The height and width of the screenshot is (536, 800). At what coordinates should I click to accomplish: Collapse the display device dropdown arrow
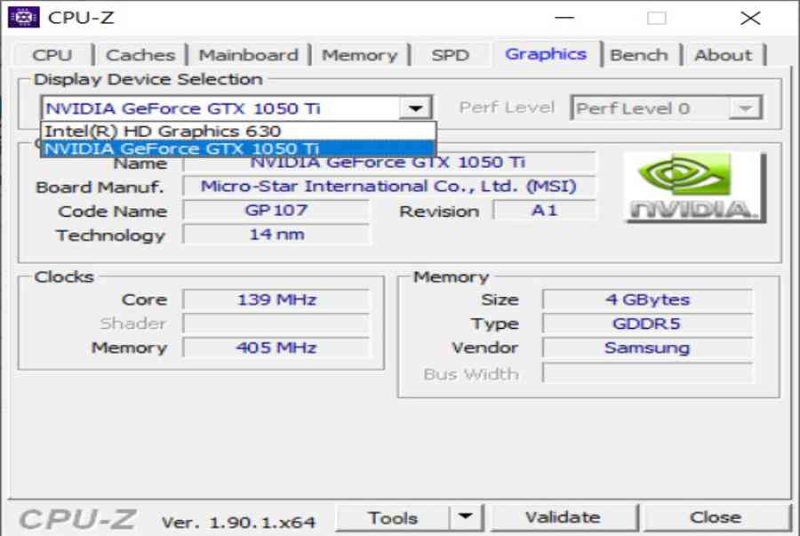coord(416,108)
